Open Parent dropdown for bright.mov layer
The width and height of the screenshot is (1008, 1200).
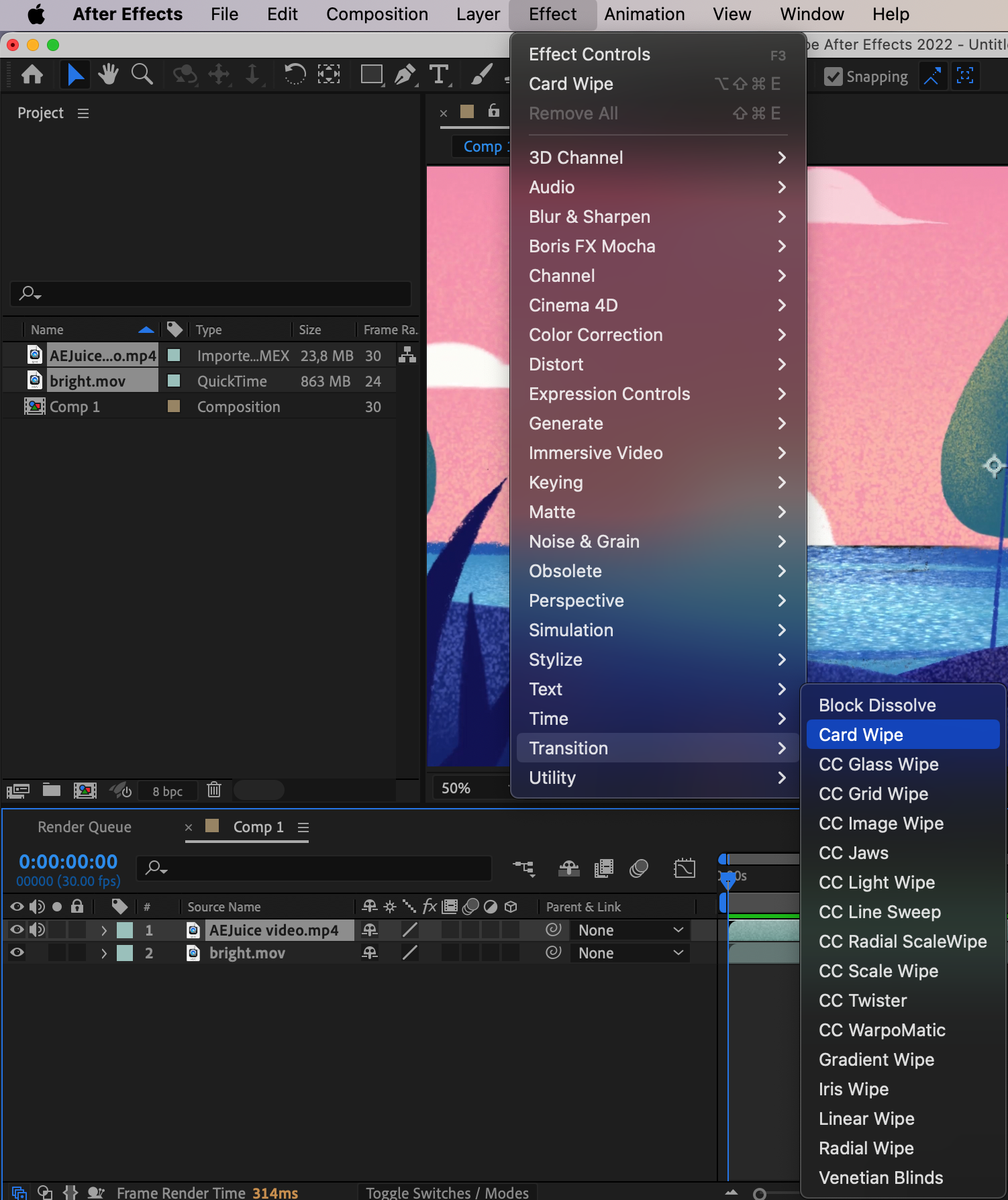click(629, 953)
